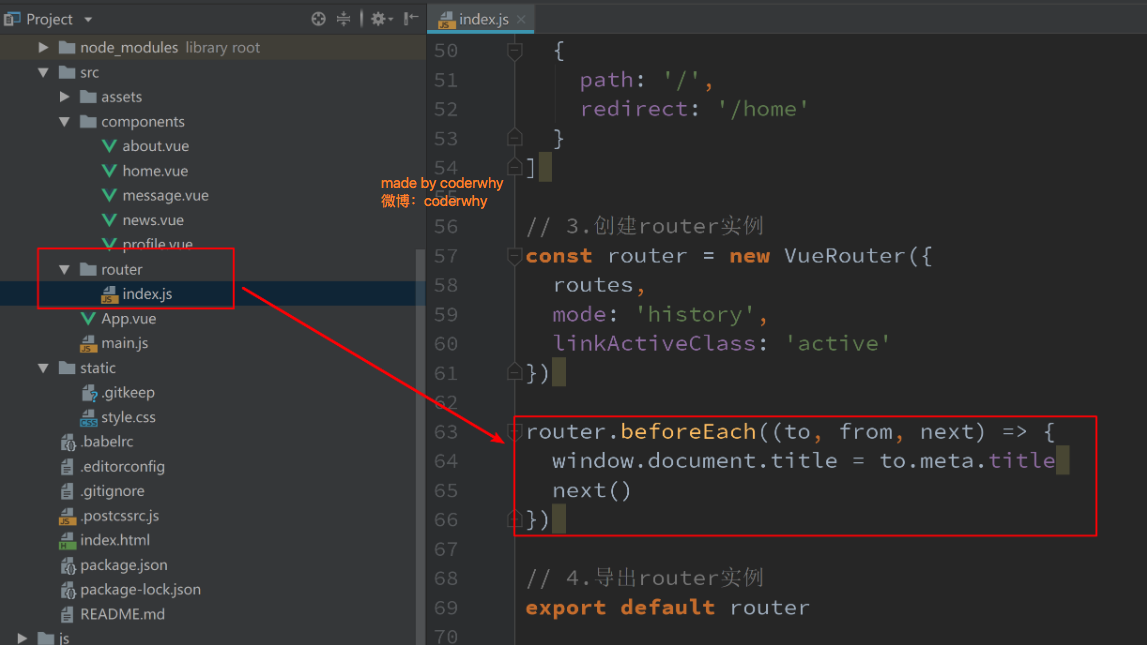Screen dimensions: 1147x645
Task: Open .gitkeep file
Action: (128, 393)
